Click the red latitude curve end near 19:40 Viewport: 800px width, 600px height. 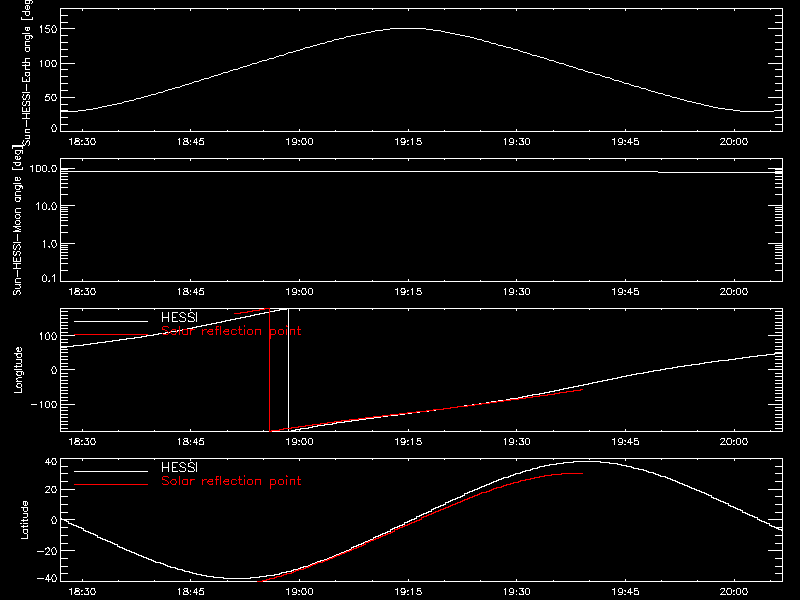(x=581, y=474)
